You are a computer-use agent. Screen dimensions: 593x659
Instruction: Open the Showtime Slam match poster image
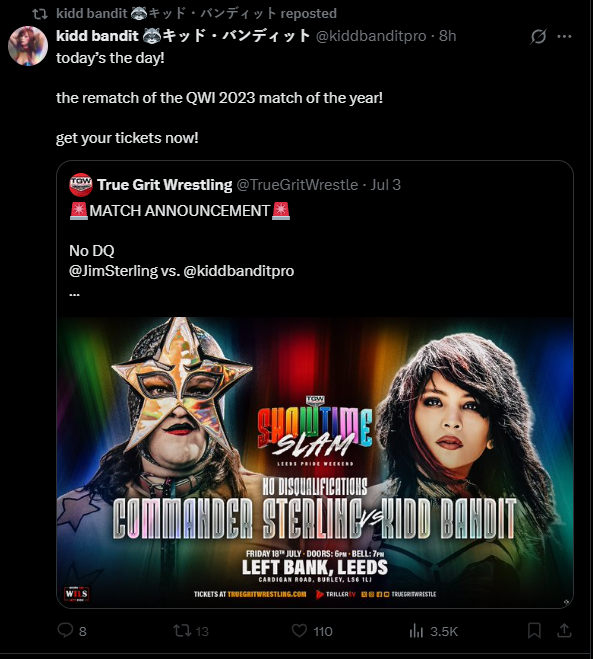coord(315,462)
